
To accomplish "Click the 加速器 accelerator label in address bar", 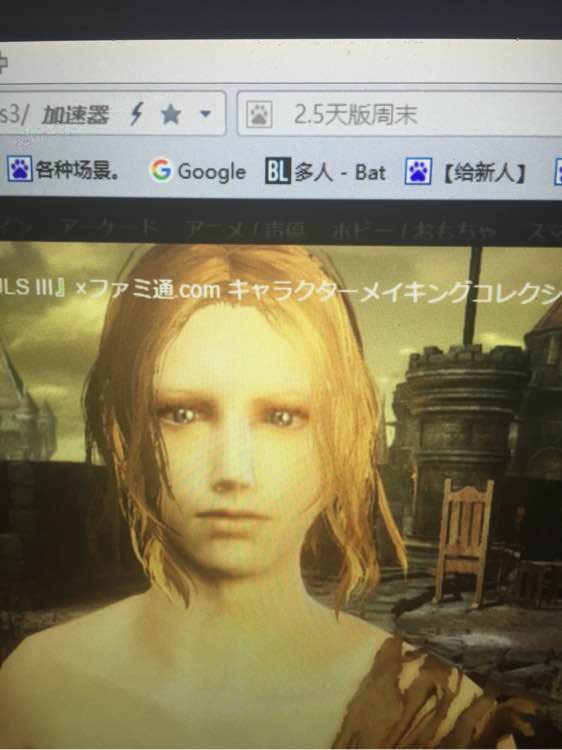I will pos(75,114).
